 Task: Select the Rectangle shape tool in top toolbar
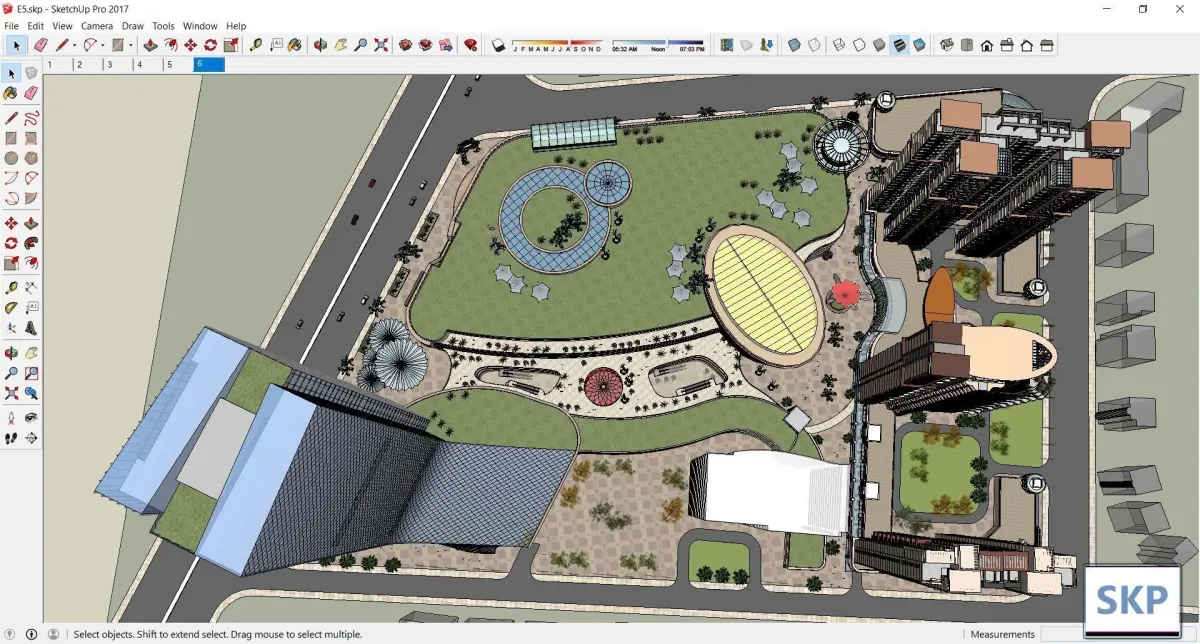click(118, 45)
